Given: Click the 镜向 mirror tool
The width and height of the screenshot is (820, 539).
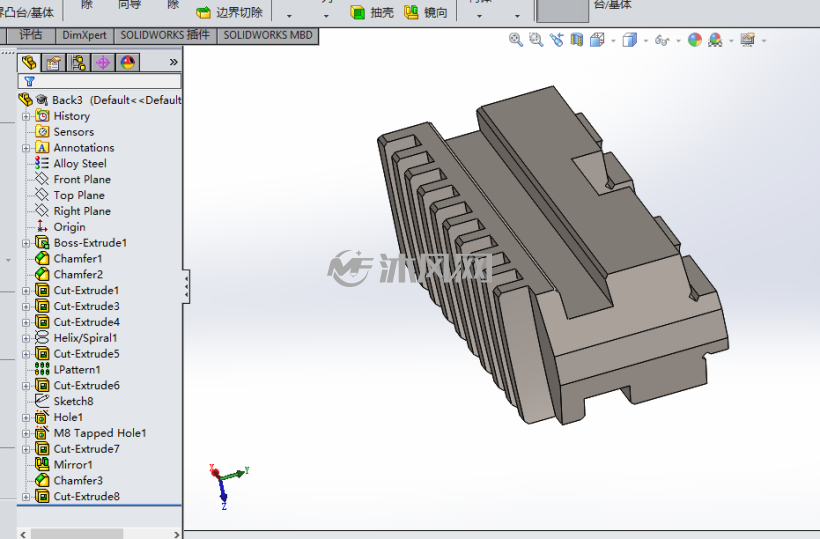Looking at the screenshot, I should 426,12.
